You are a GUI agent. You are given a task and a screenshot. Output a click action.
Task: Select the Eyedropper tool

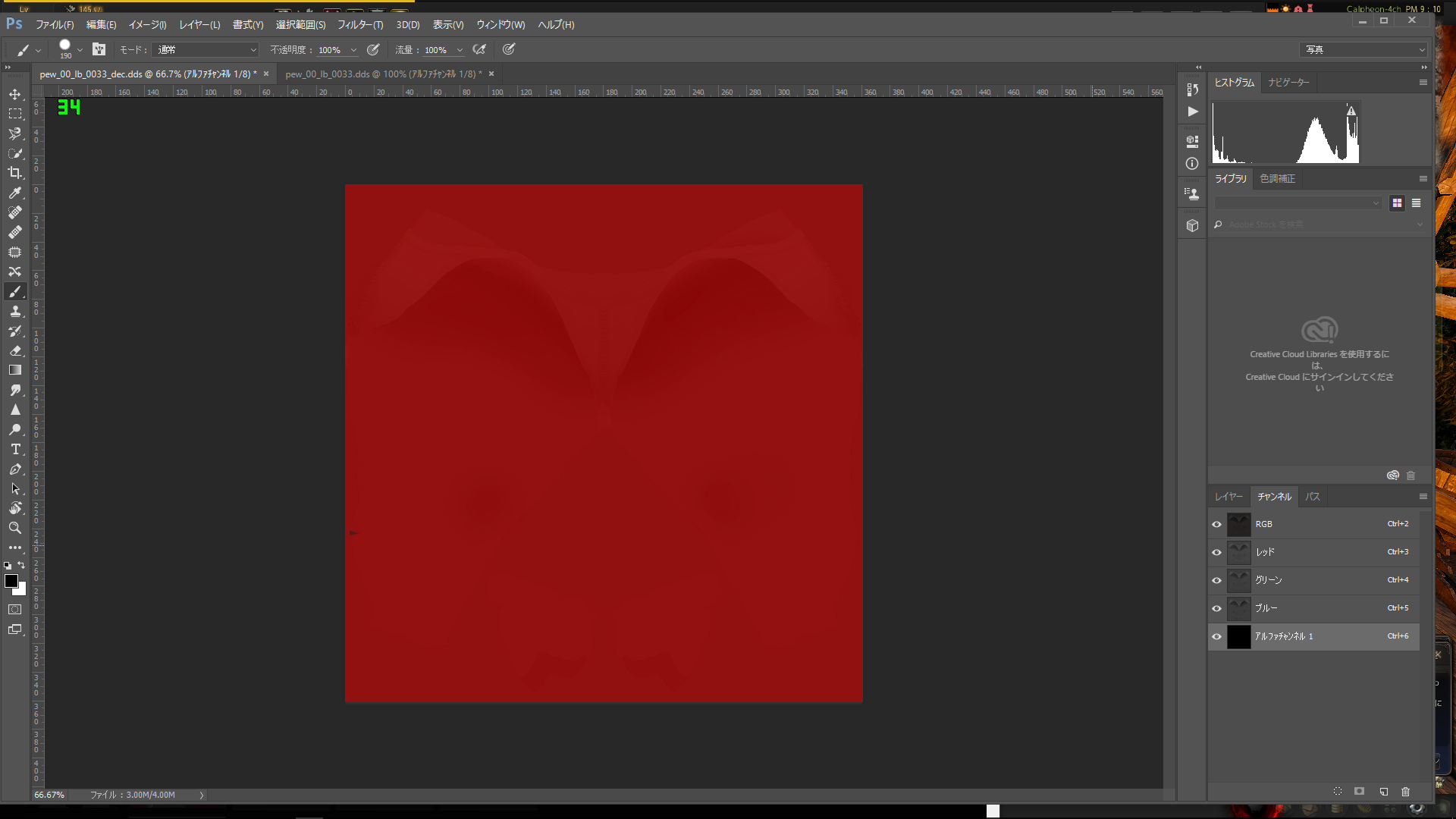tap(15, 193)
